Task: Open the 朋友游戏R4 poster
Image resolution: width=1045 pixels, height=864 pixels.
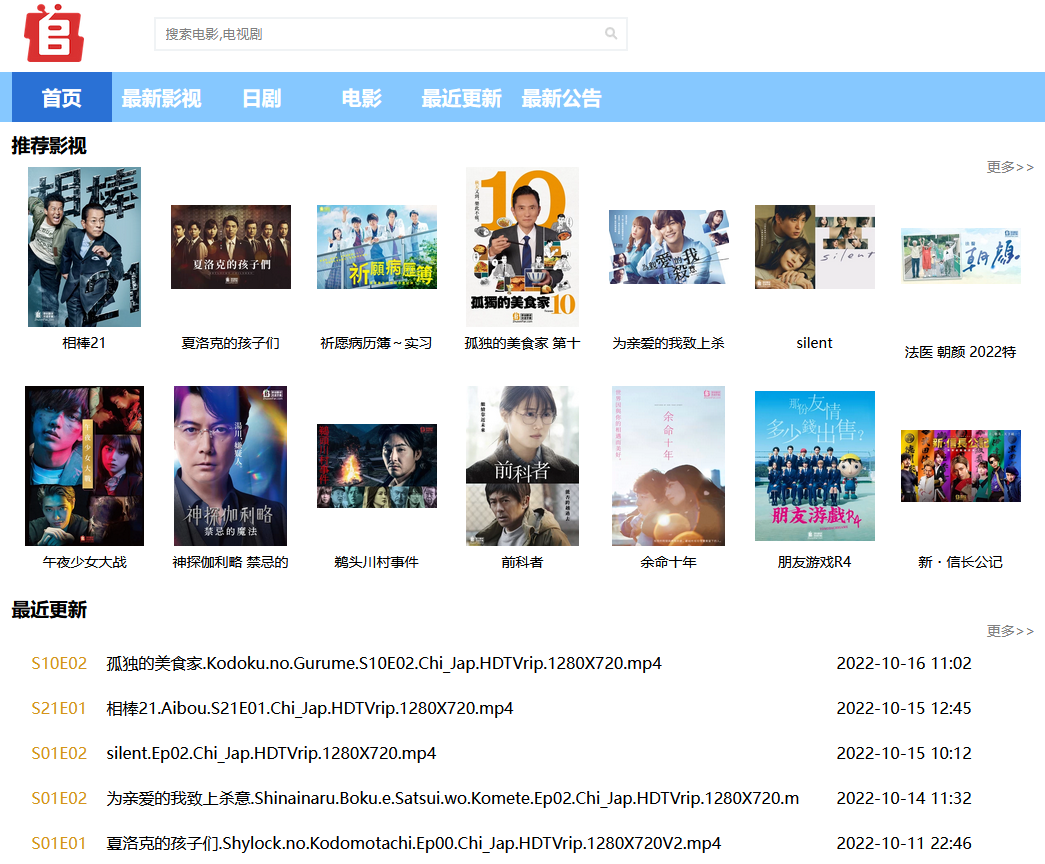Action: pyautogui.click(x=814, y=466)
